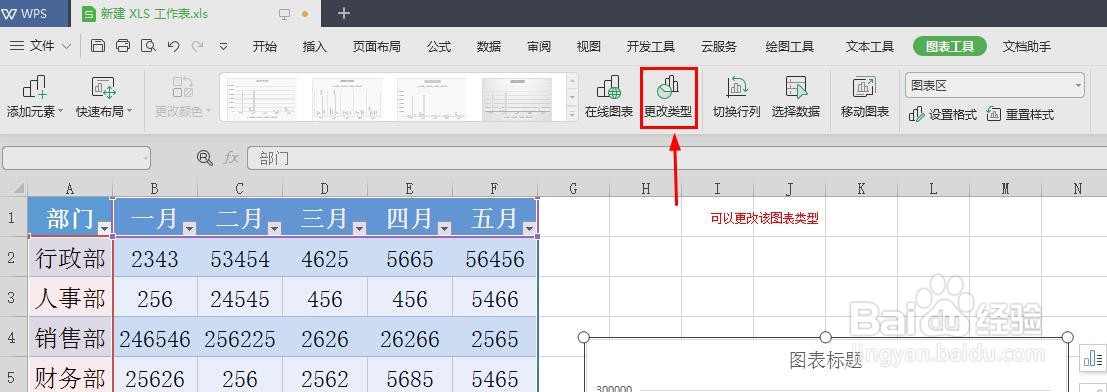Viewport: 1107px width, 392px height.
Task: Click 重置样式 button
Action: pyautogui.click(x=1020, y=114)
